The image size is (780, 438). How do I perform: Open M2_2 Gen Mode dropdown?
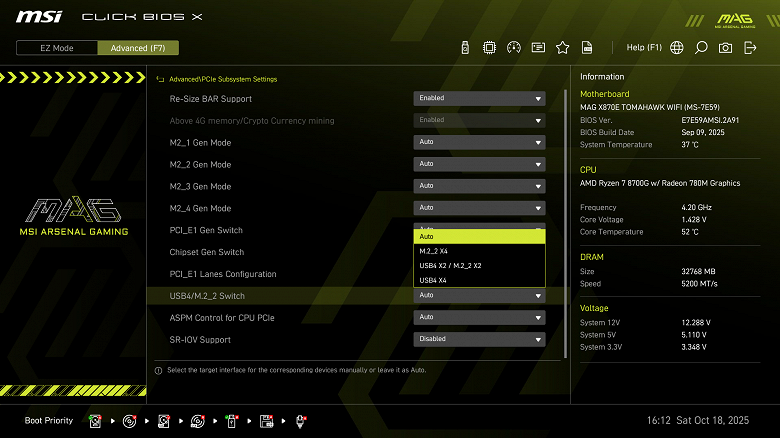[479, 164]
